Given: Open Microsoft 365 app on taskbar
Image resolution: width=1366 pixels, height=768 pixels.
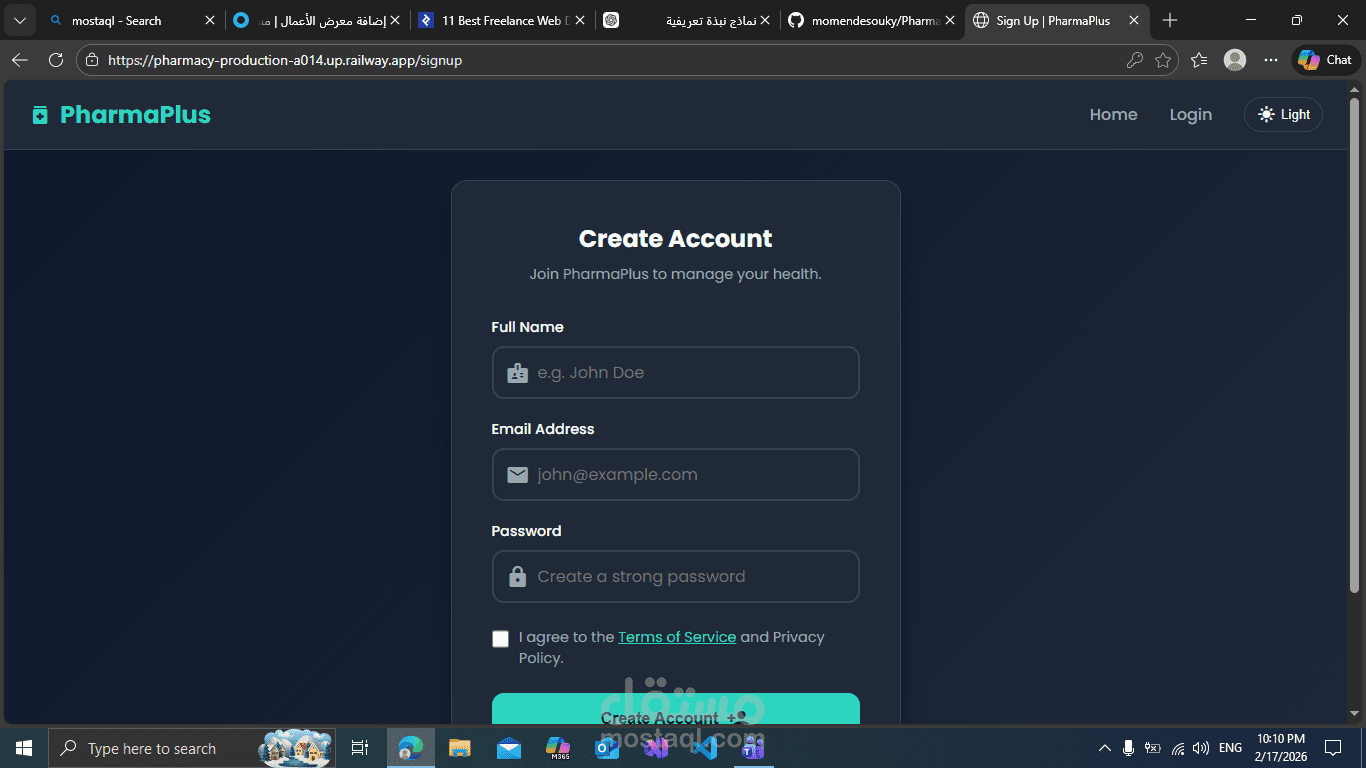Looking at the screenshot, I should pyautogui.click(x=558, y=748).
